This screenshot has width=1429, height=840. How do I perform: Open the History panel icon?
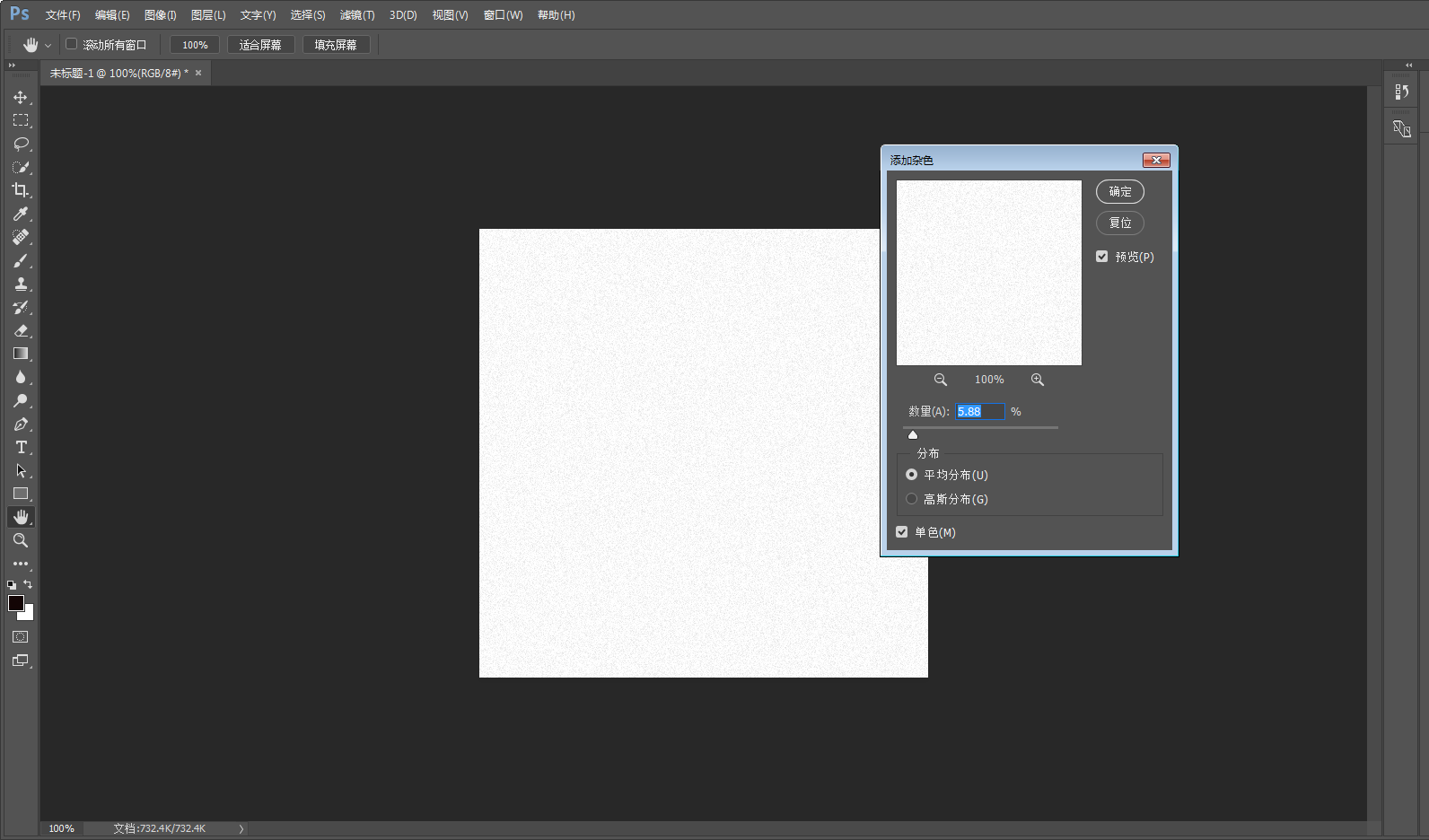click(x=1401, y=92)
